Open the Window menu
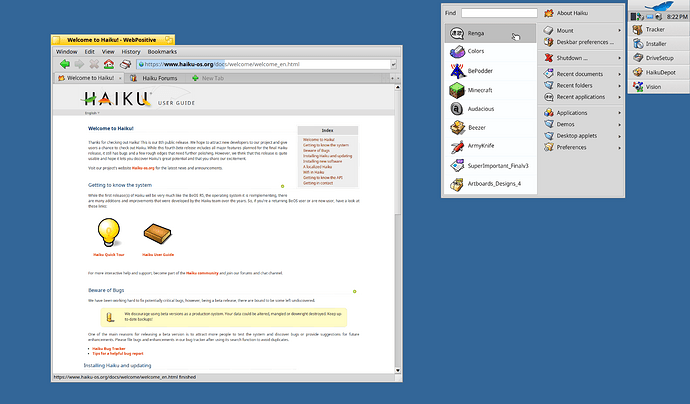Viewport: 690px width, 404px height. [66, 51]
